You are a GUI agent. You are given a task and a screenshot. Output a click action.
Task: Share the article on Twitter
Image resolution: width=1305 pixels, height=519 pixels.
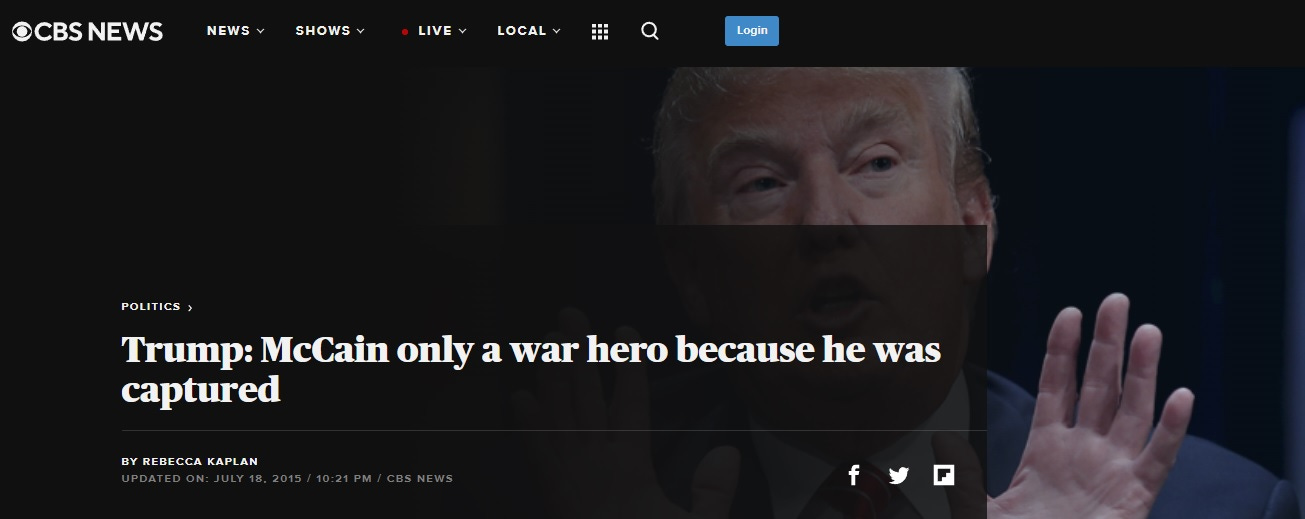click(x=899, y=476)
